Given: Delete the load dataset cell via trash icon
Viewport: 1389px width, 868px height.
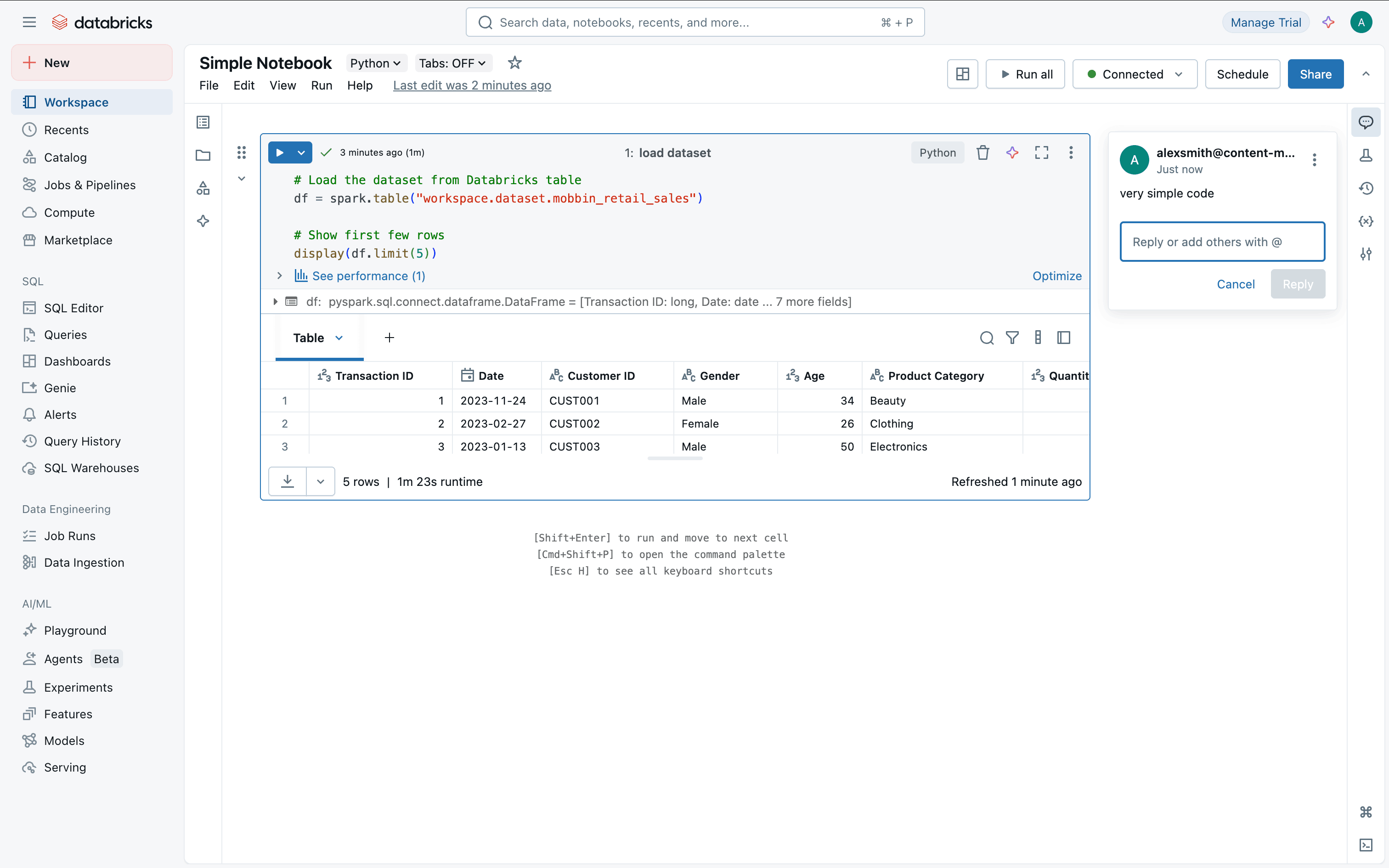Looking at the screenshot, I should [982, 152].
